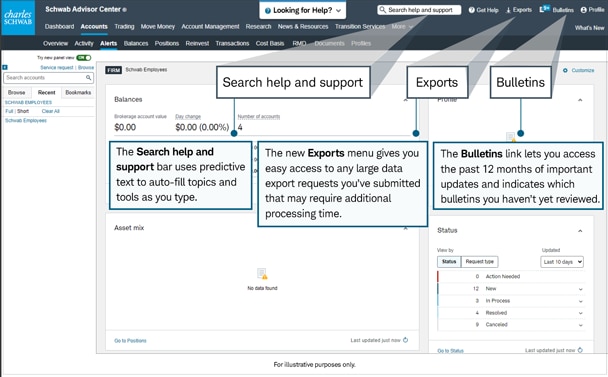Click the info icon beside Schwab Advisor Center
The height and width of the screenshot is (377, 608).
(124, 10)
